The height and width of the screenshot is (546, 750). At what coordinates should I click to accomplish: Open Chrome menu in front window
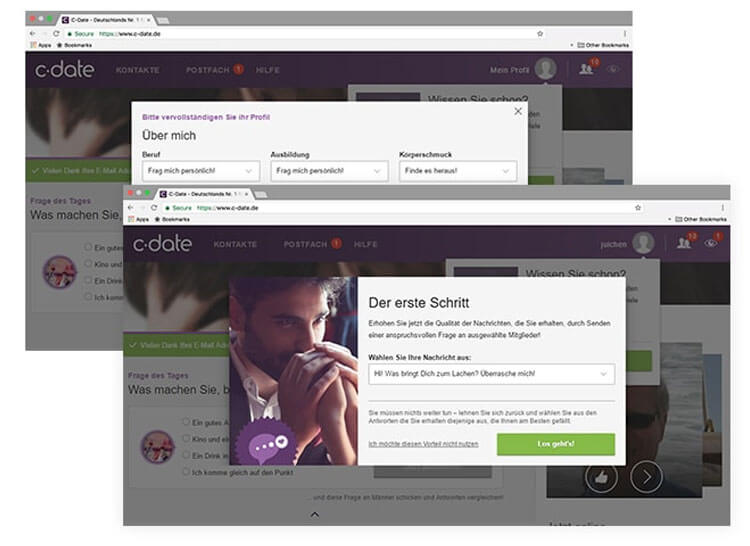(x=722, y=208)
